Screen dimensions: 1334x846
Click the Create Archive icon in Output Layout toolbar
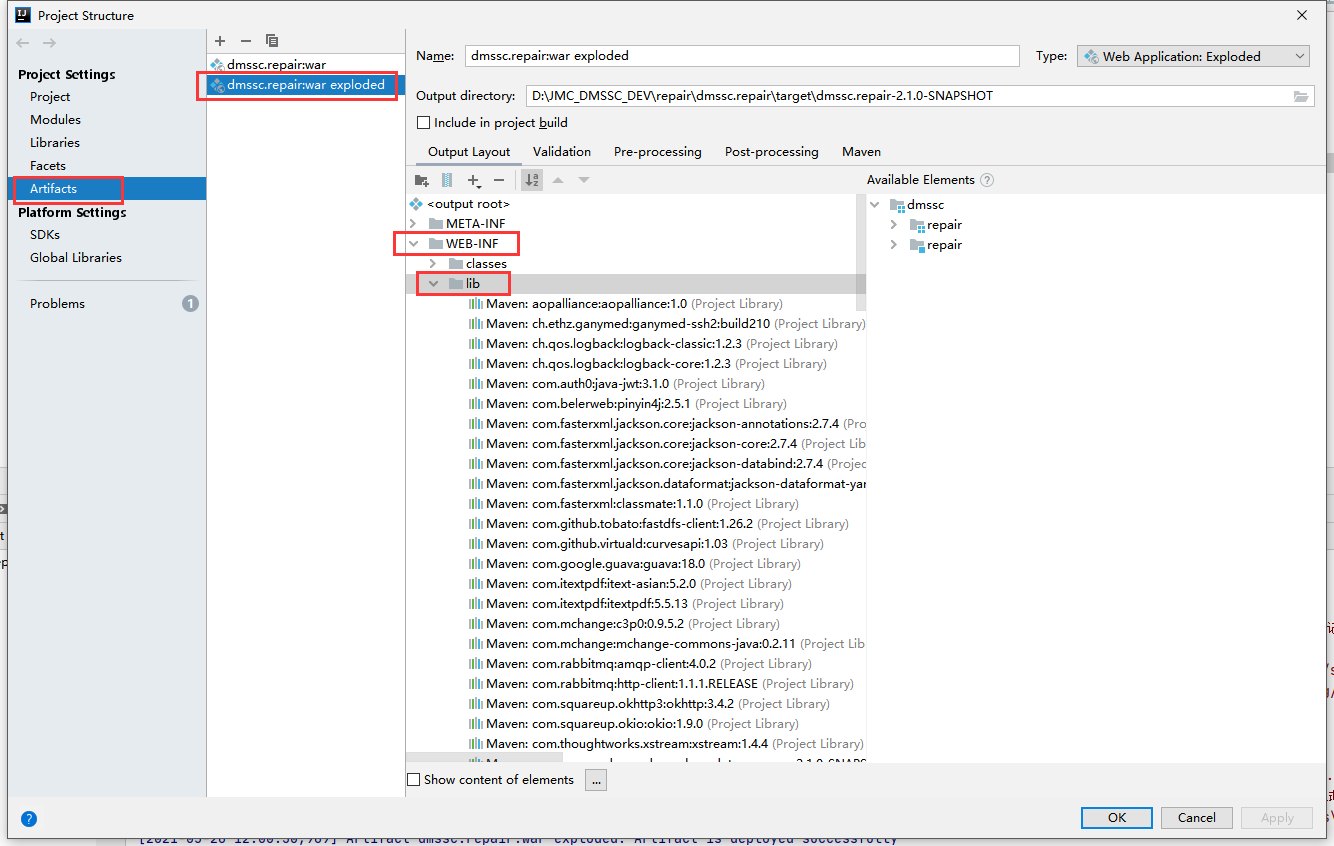point(447,180)
